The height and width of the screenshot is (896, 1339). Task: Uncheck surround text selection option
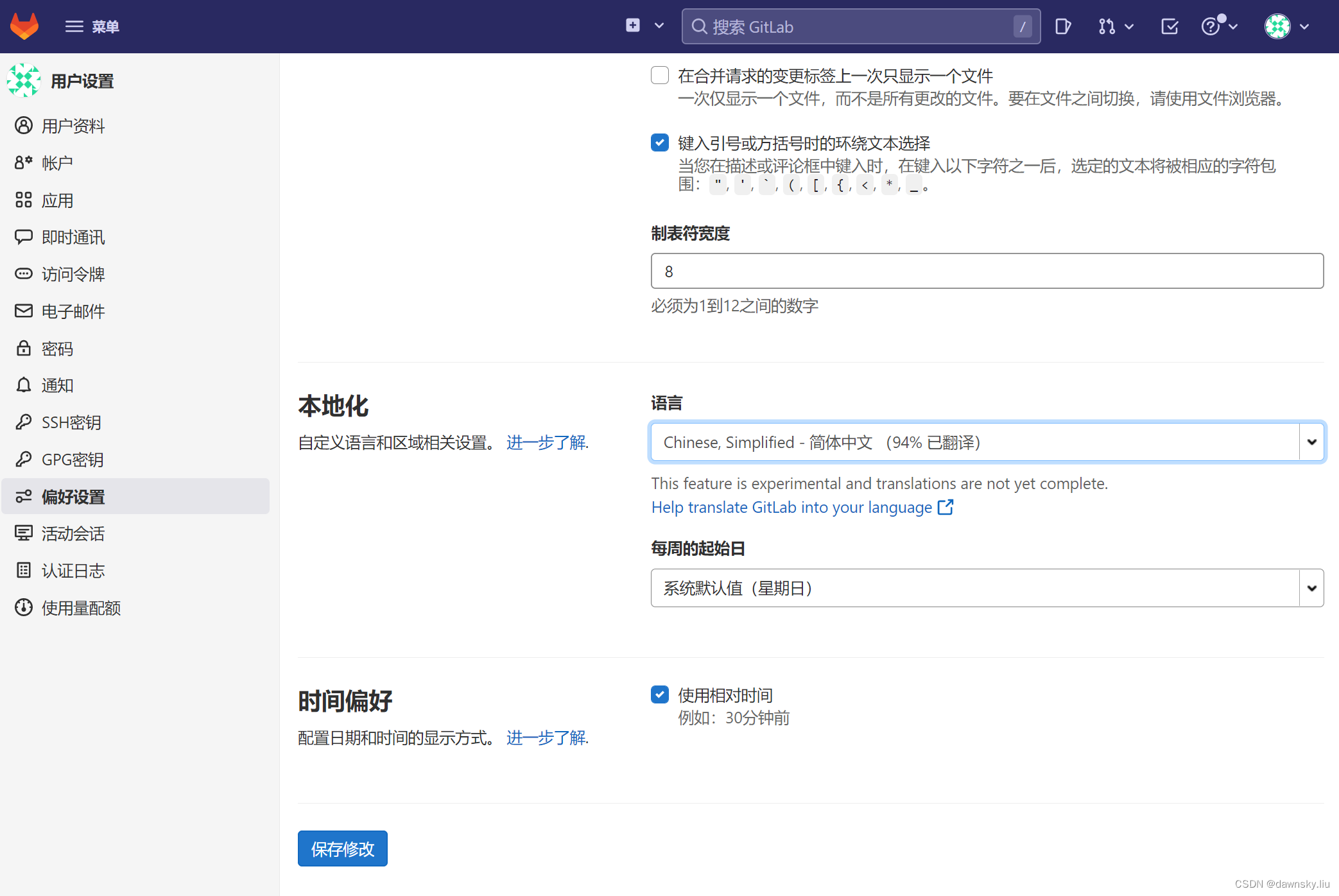tap(659, 142)
